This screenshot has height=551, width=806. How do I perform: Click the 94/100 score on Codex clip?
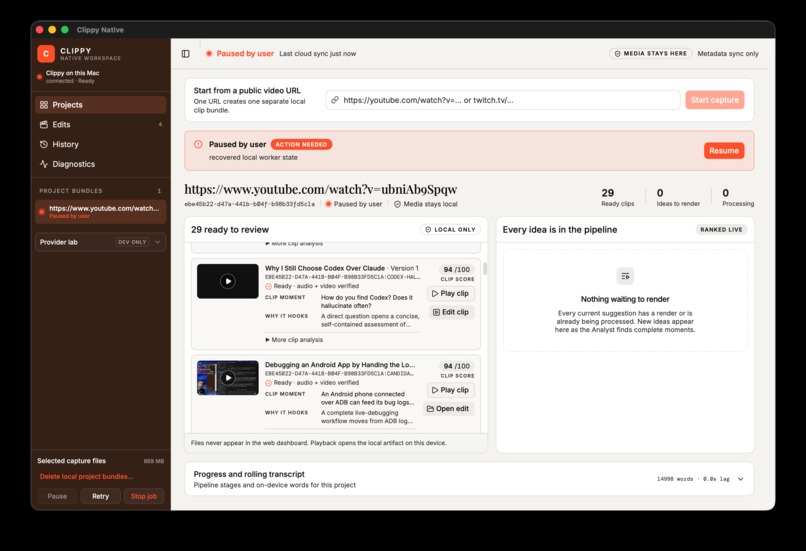pyautogui.click(x=456, y=269)
